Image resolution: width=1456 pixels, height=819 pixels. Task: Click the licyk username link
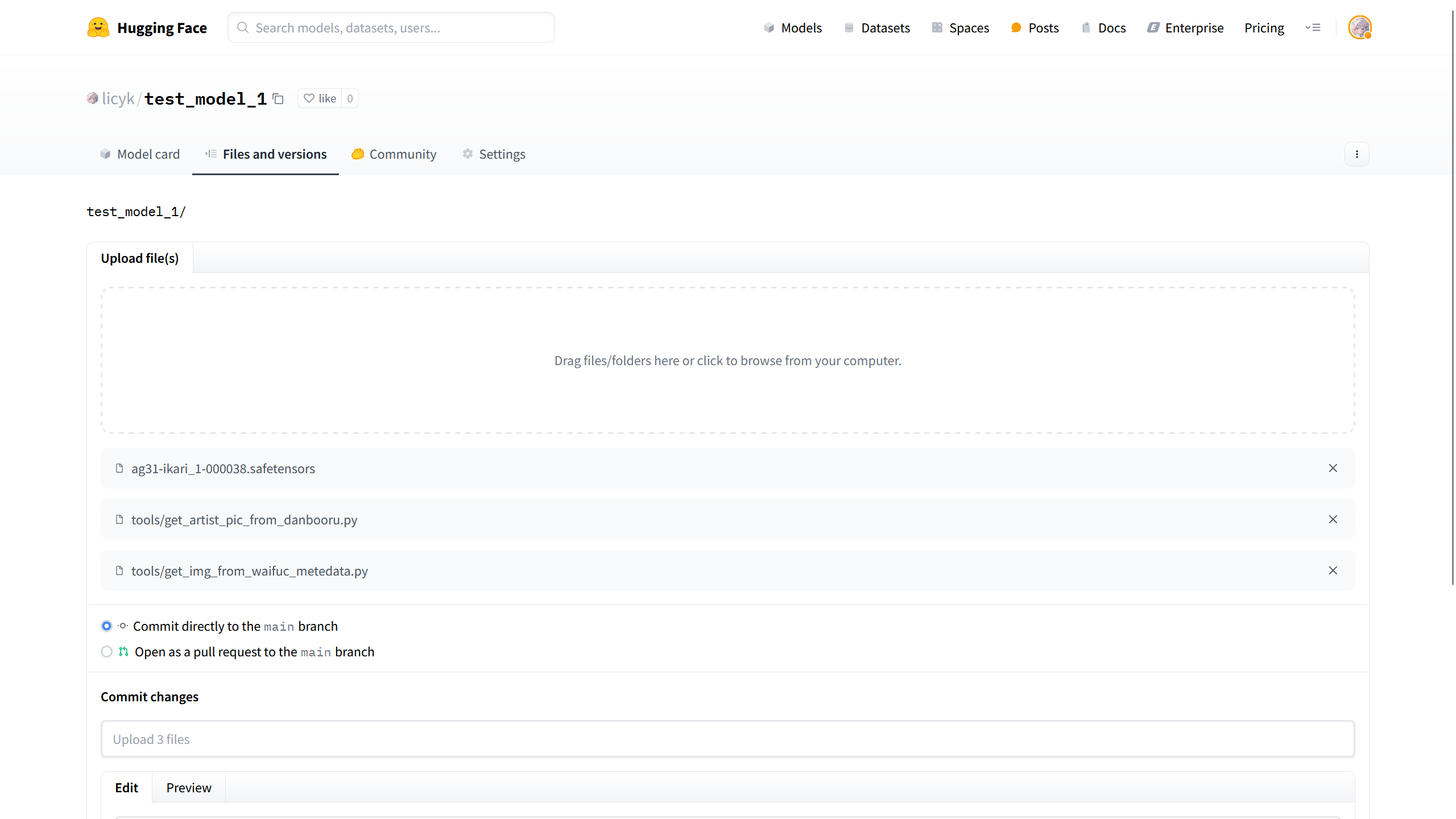tap(118, 99)
